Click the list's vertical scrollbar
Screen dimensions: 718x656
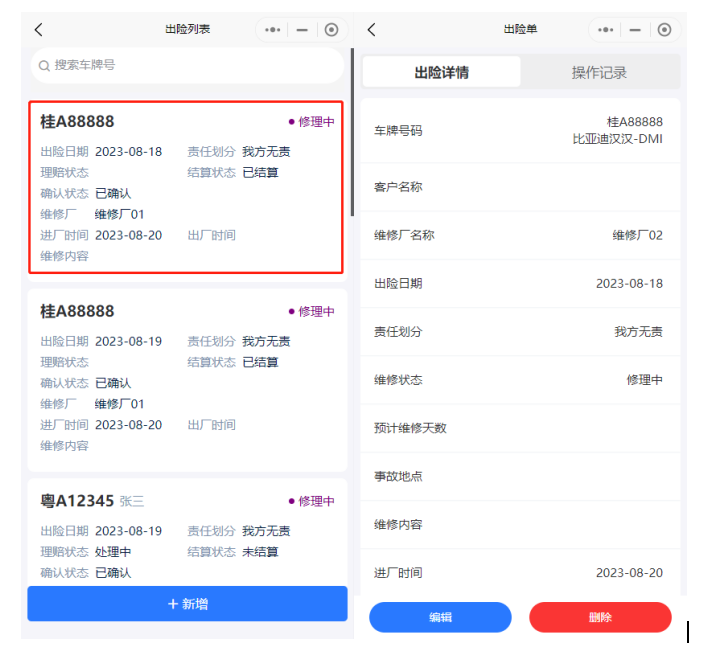pos(352,130)
